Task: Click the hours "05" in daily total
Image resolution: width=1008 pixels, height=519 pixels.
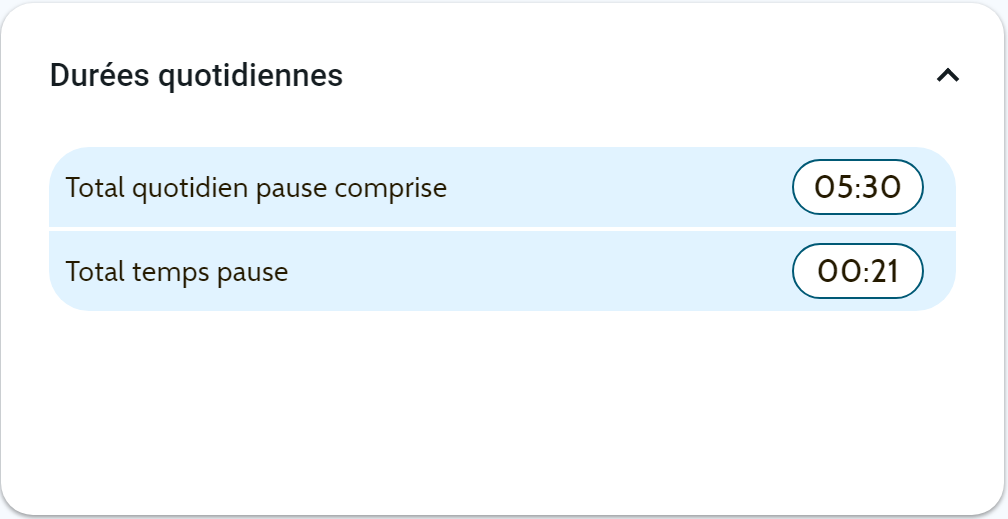Action: pos(834,187)
